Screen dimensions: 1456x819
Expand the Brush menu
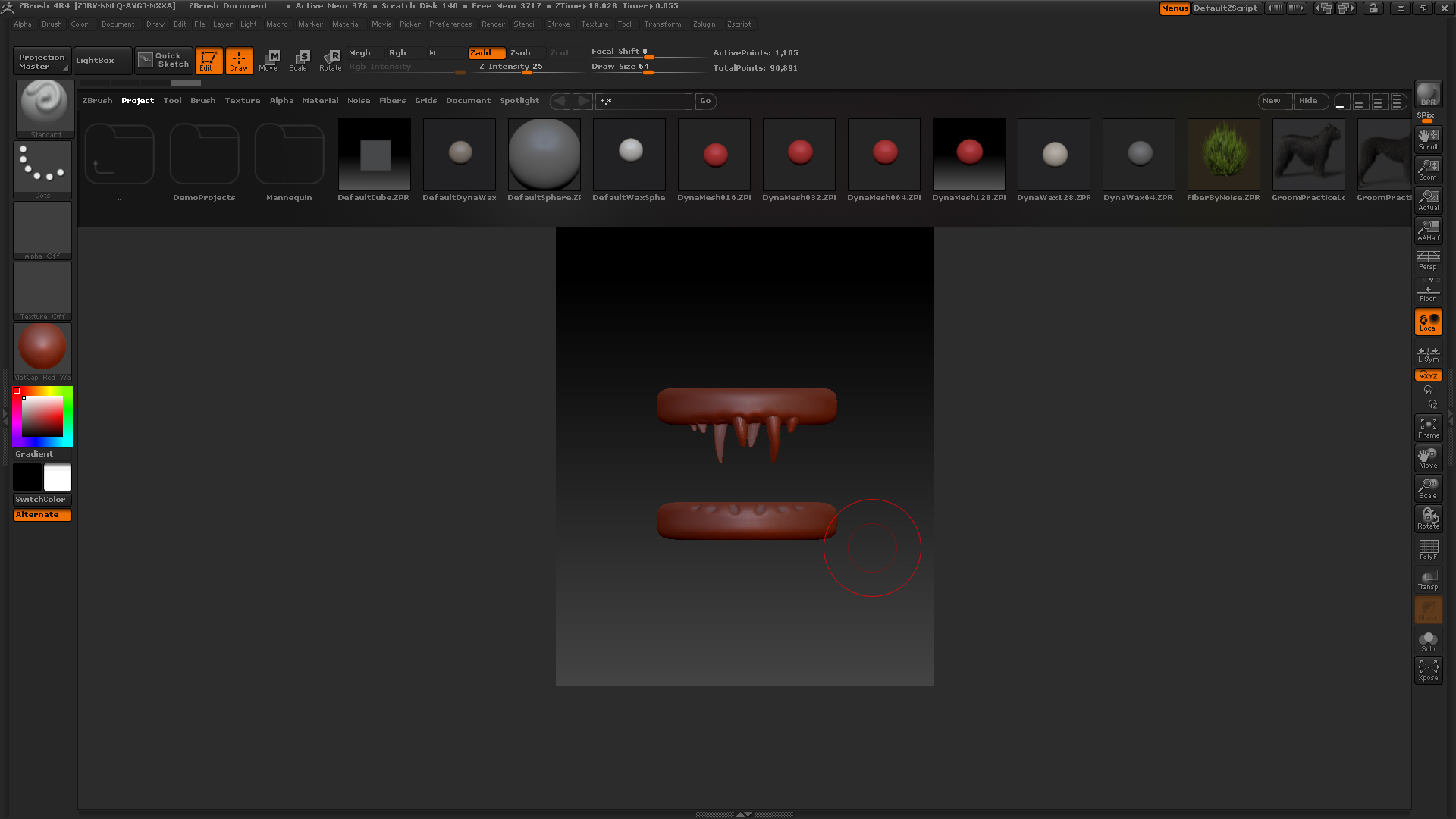[51, 23]
